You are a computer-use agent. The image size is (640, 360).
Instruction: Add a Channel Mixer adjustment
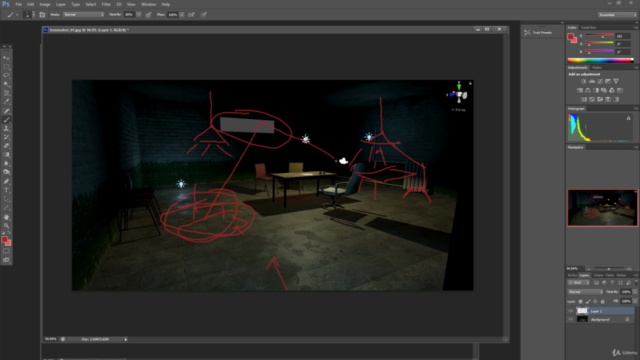point(612,90)
